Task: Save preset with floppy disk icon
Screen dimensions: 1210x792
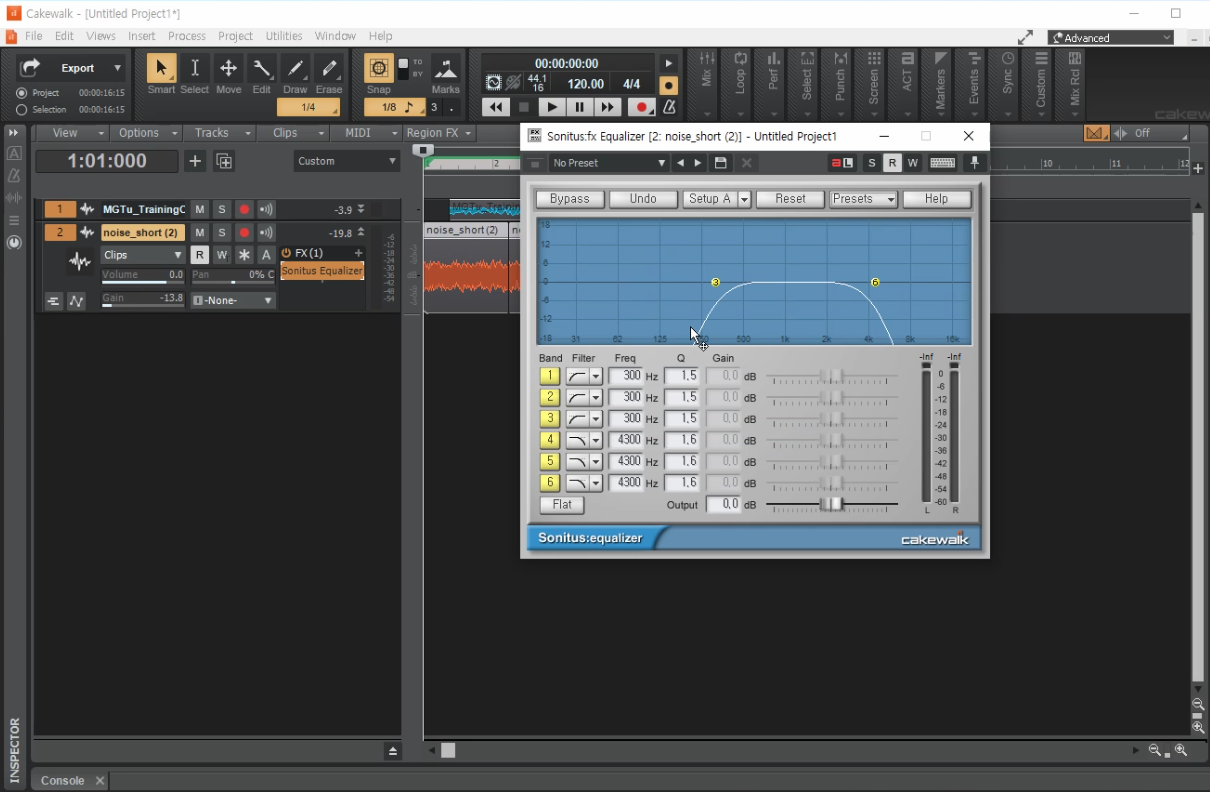Action: point(720,163)
